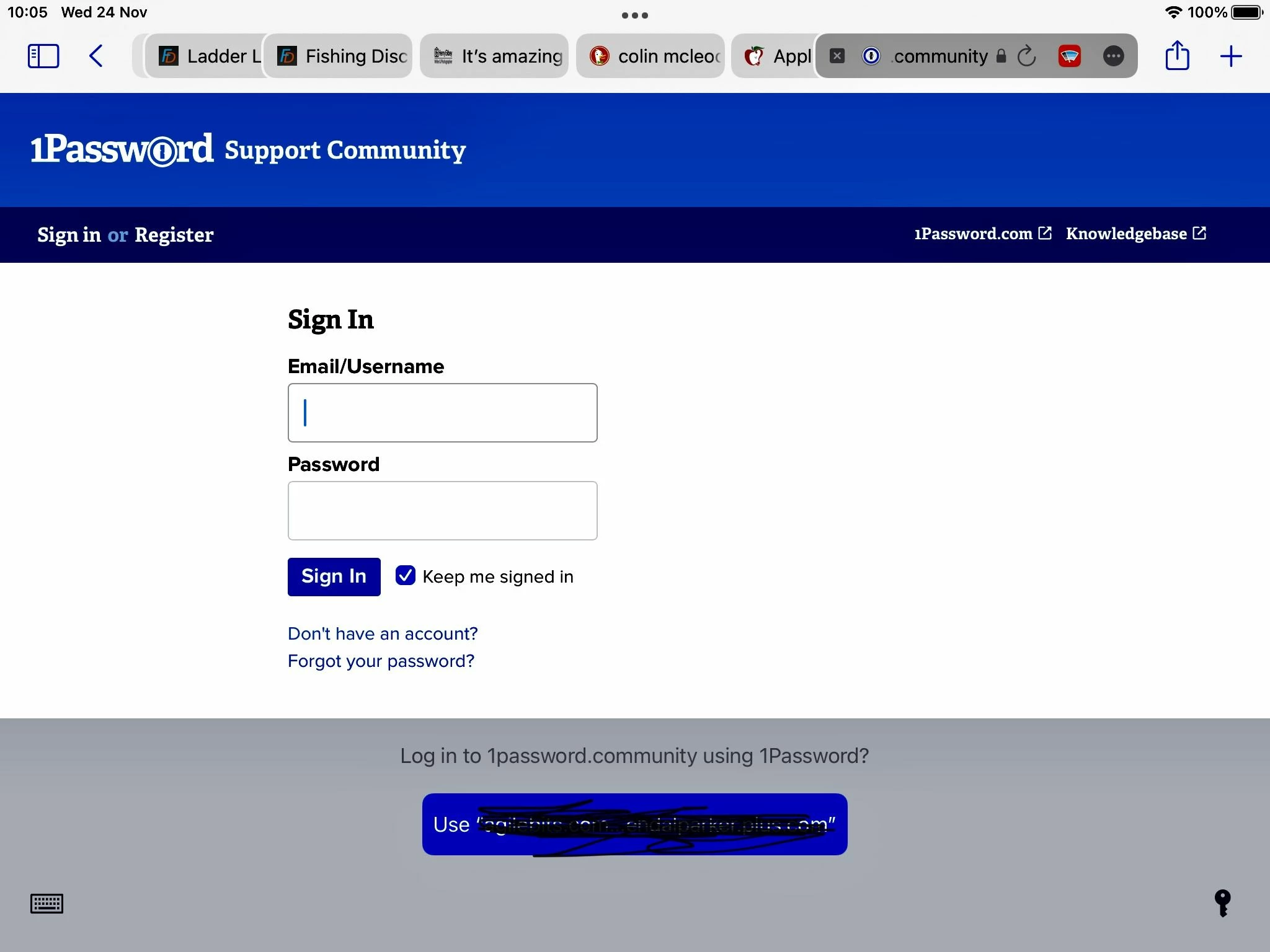Click Sign in in the nav bar
This screenshot has height=952, width=1270.
pos(69,234)
